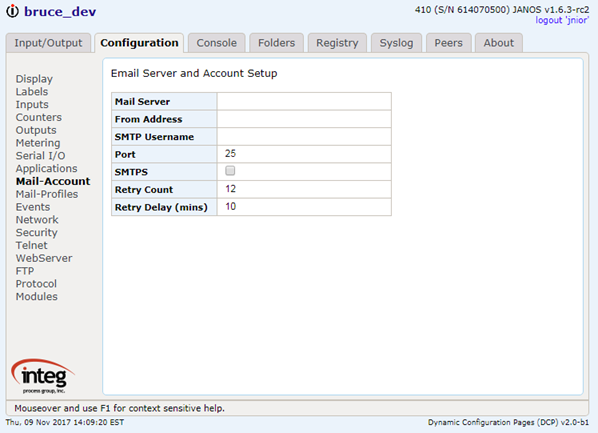598x433 pixels.
Task: Log out user 'jnior'
Action: (x=562, y=20)
